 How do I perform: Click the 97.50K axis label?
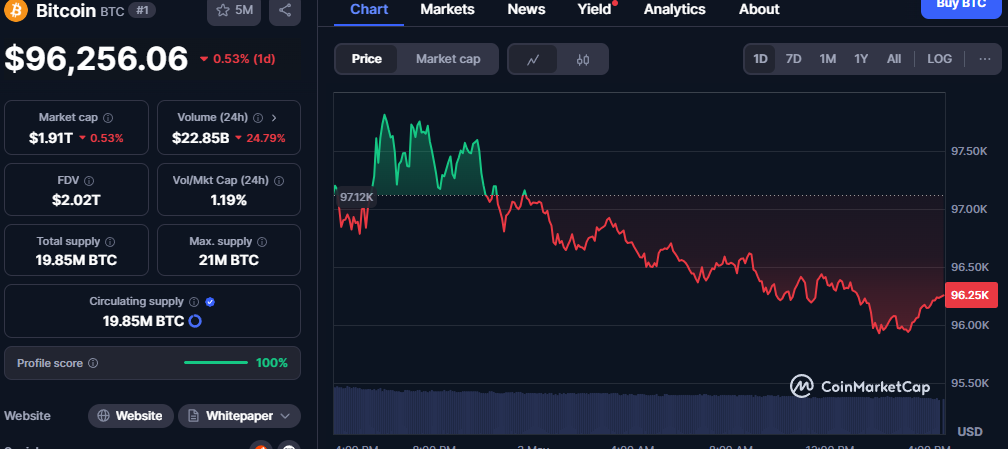pos(969,151)
